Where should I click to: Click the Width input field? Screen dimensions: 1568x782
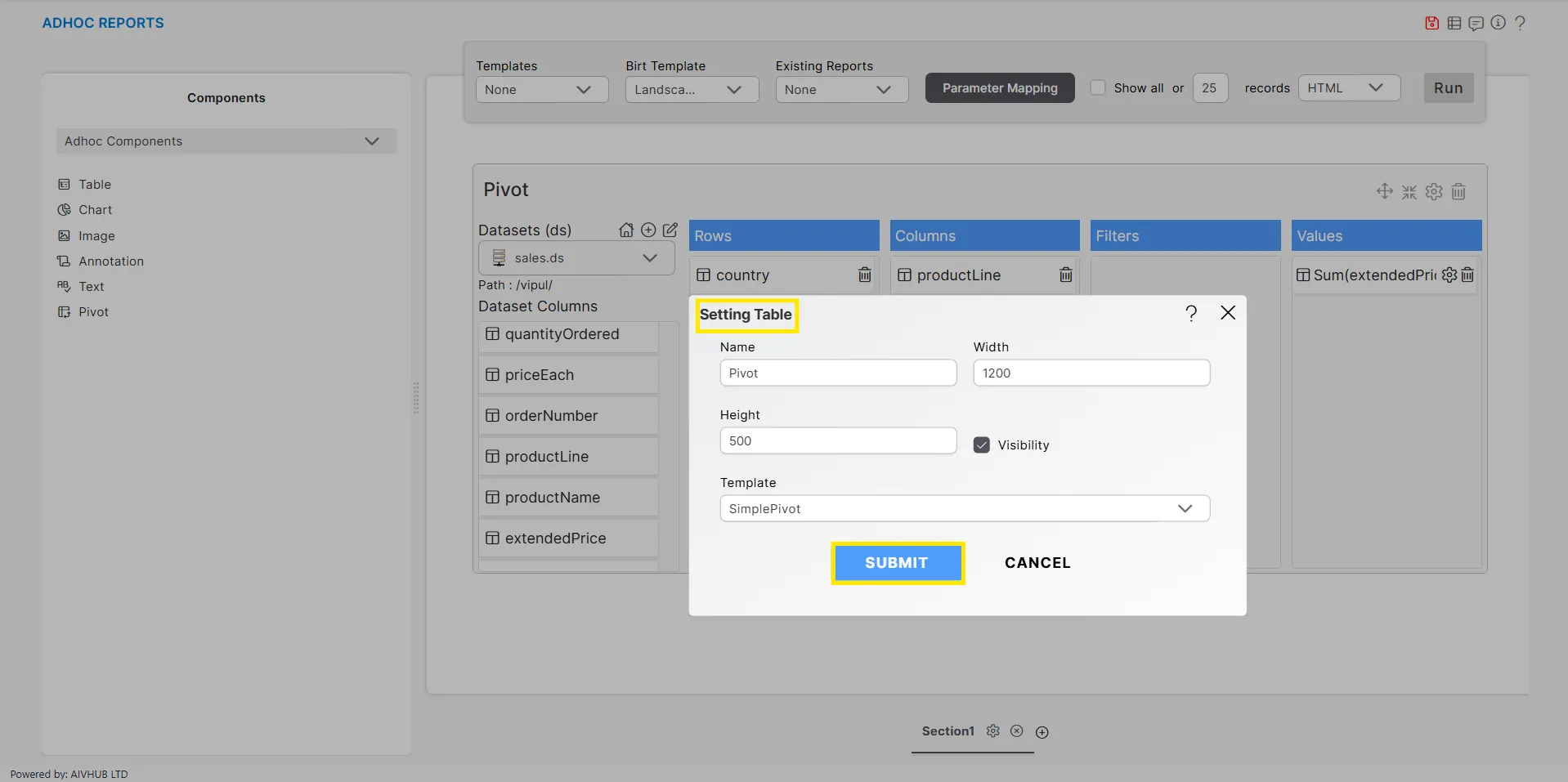[x=1091, y=373]
